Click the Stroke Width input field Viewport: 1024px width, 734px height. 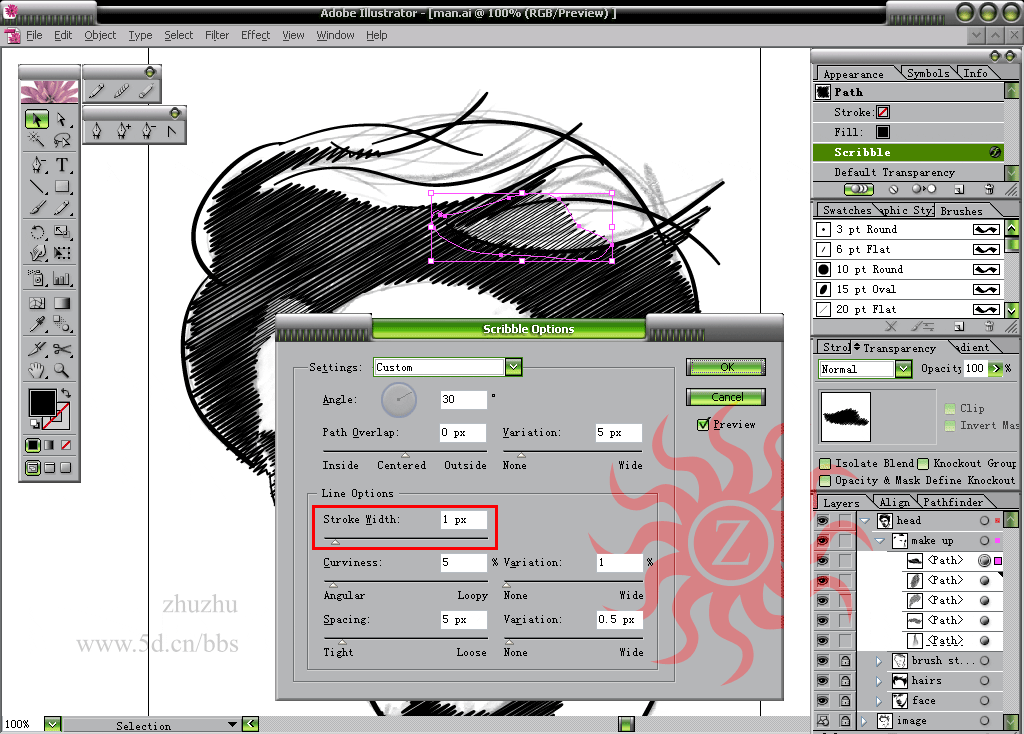pyautogui.click(x=463, y=520)
